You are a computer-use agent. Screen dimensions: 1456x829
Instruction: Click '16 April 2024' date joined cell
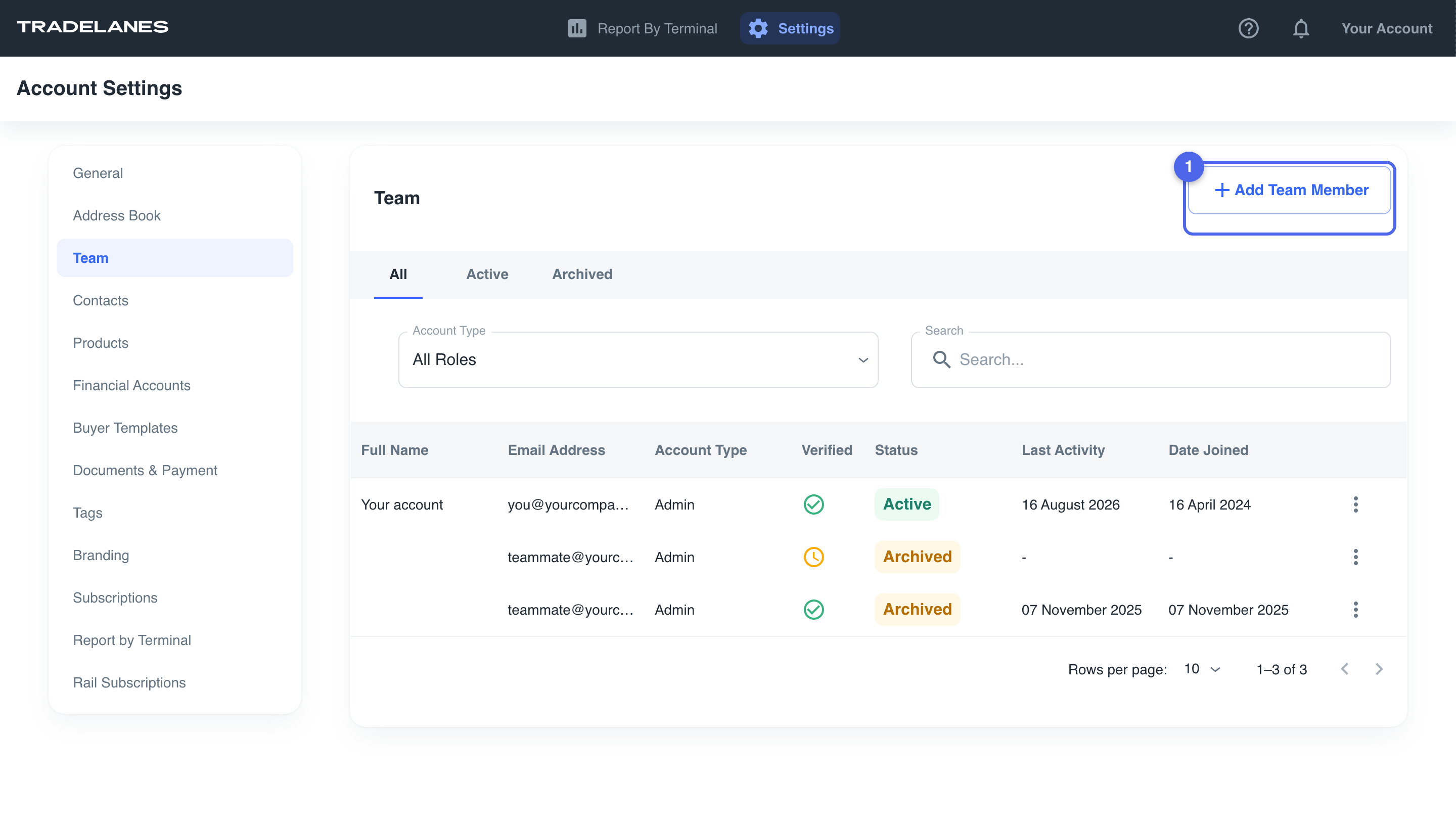(x=1209, y=505)
